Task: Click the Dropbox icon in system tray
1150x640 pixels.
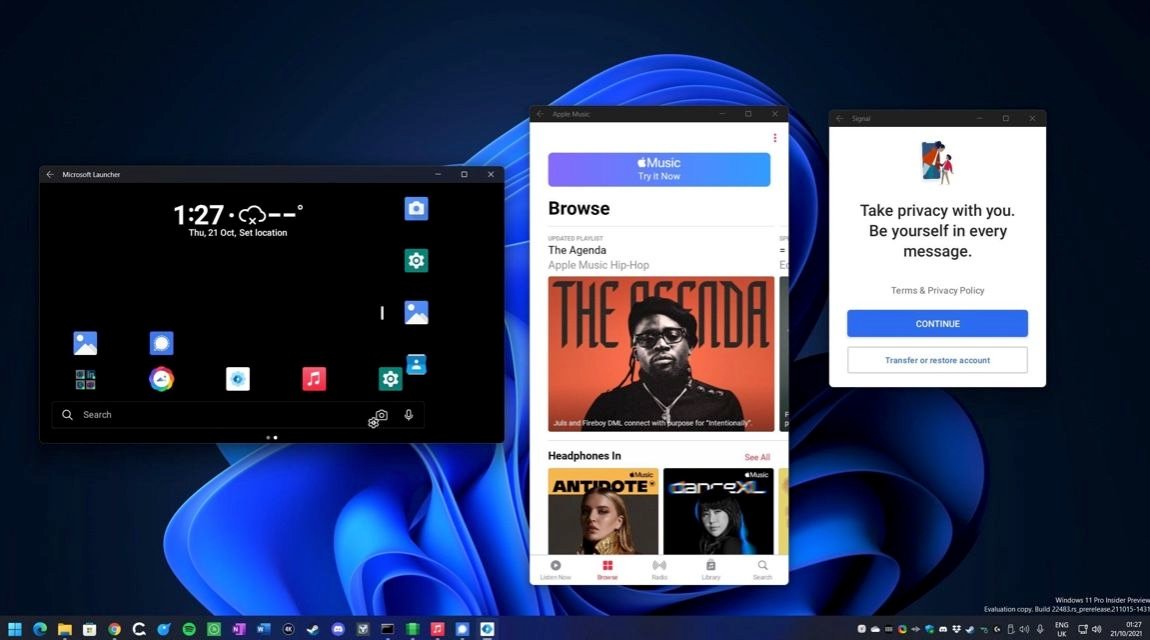Action: (956, 629)
